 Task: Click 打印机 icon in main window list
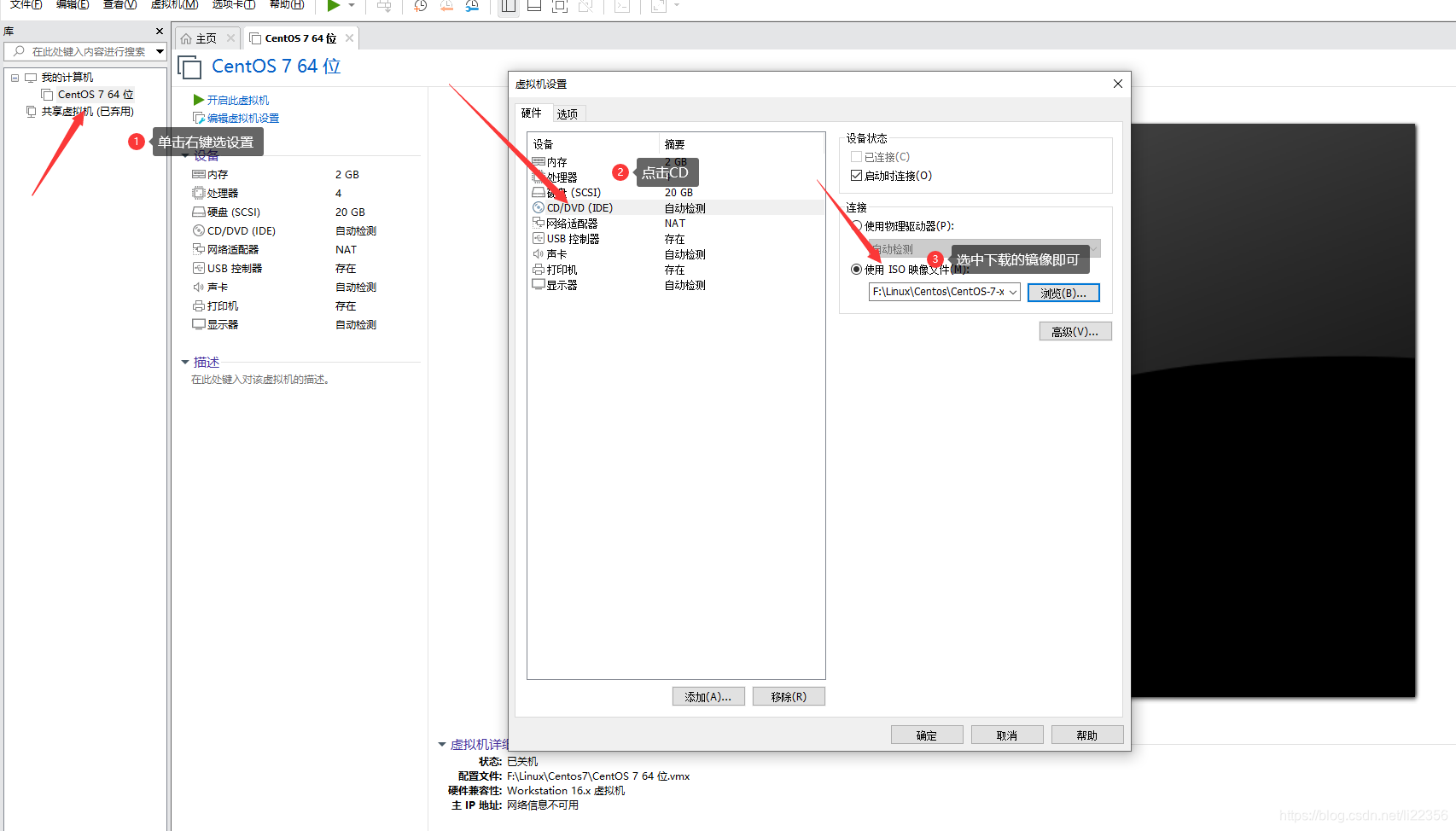coord(199,305)
